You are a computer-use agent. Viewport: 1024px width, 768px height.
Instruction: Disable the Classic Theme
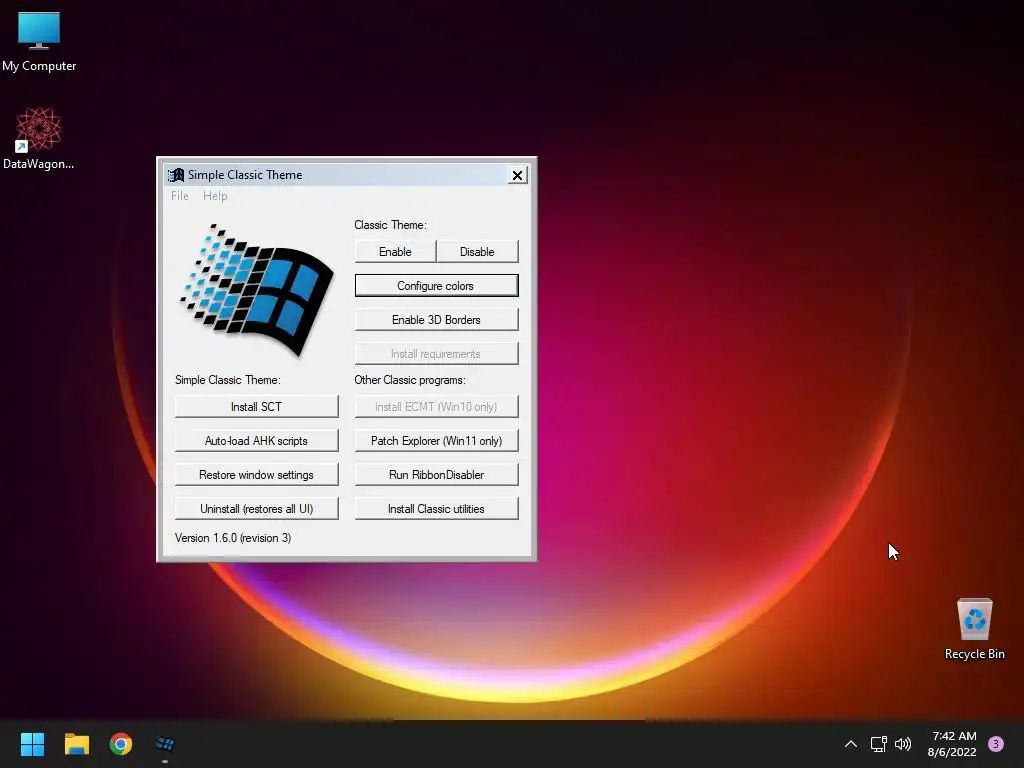(x=477, y=251)
